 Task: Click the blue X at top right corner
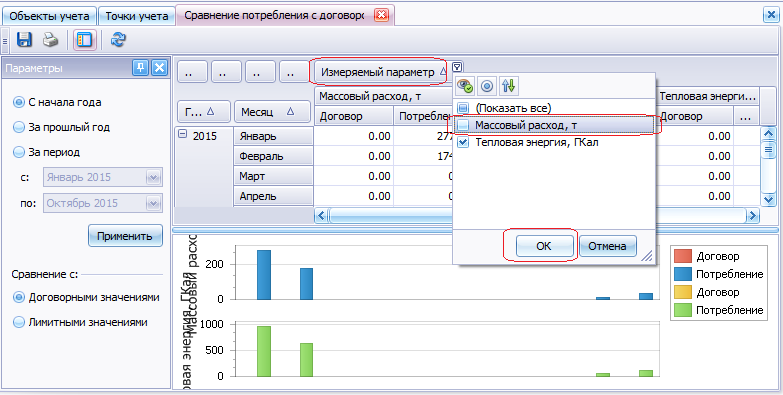tap(771, 15)
